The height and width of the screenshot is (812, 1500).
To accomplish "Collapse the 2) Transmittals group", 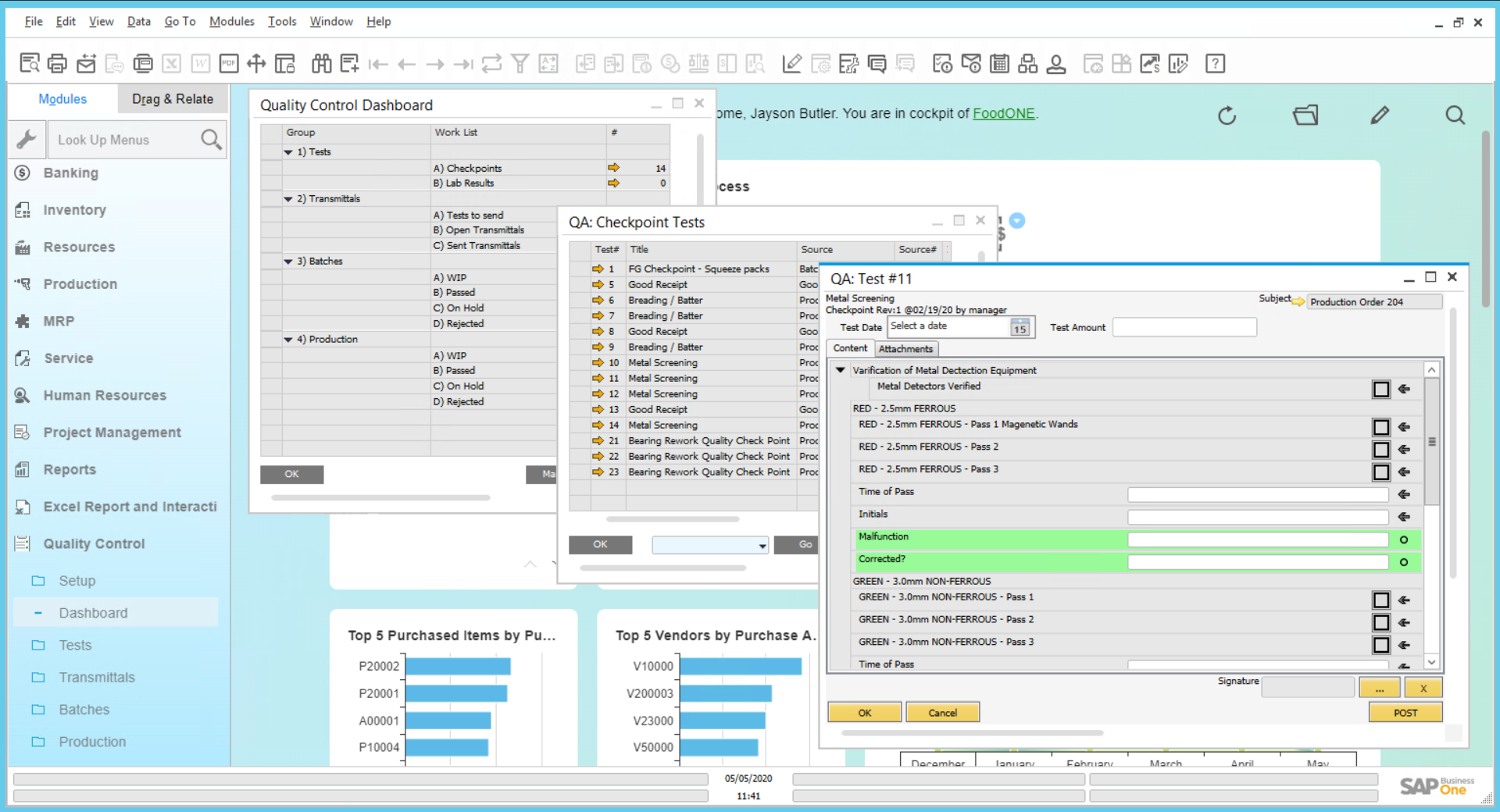I will (x=288, y=199).
